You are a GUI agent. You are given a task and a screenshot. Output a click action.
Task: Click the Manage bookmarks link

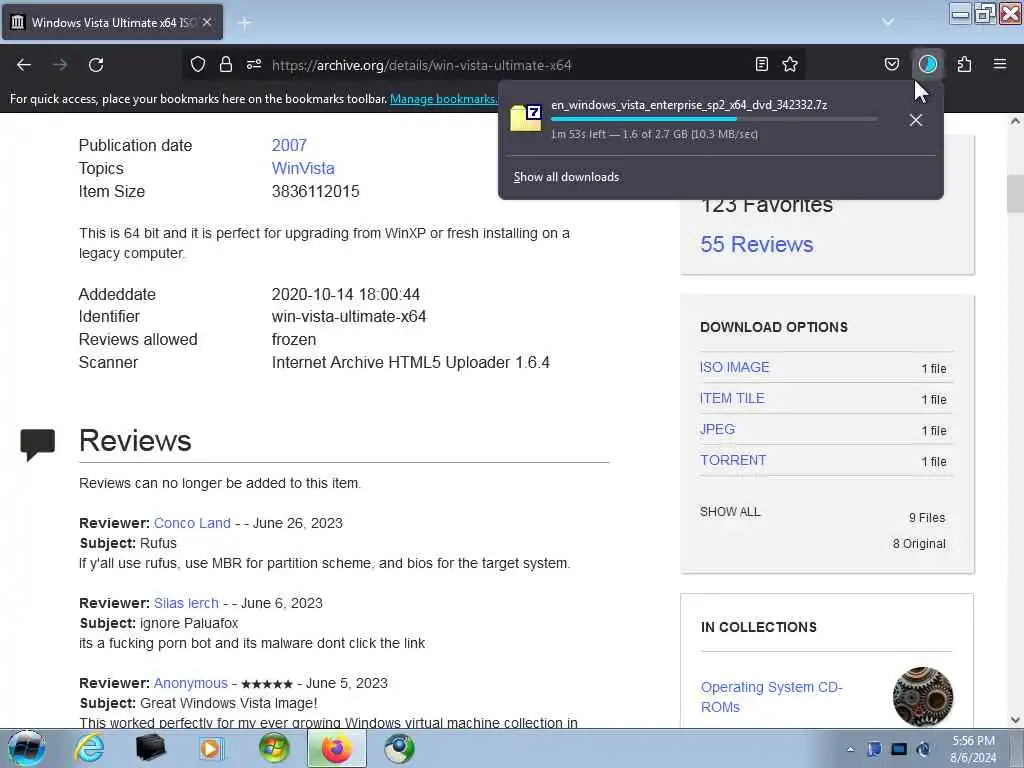click(443, 99)
